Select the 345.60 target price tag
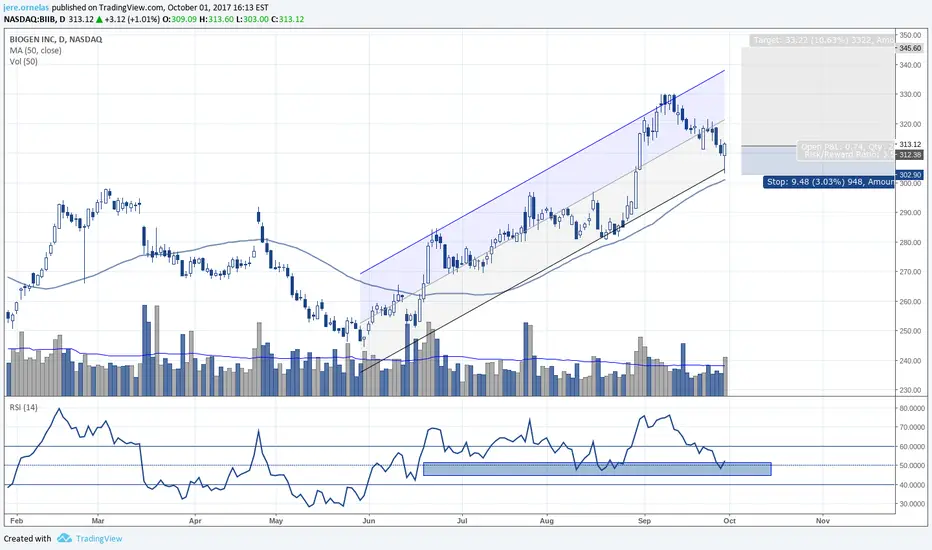 (909, 48)
